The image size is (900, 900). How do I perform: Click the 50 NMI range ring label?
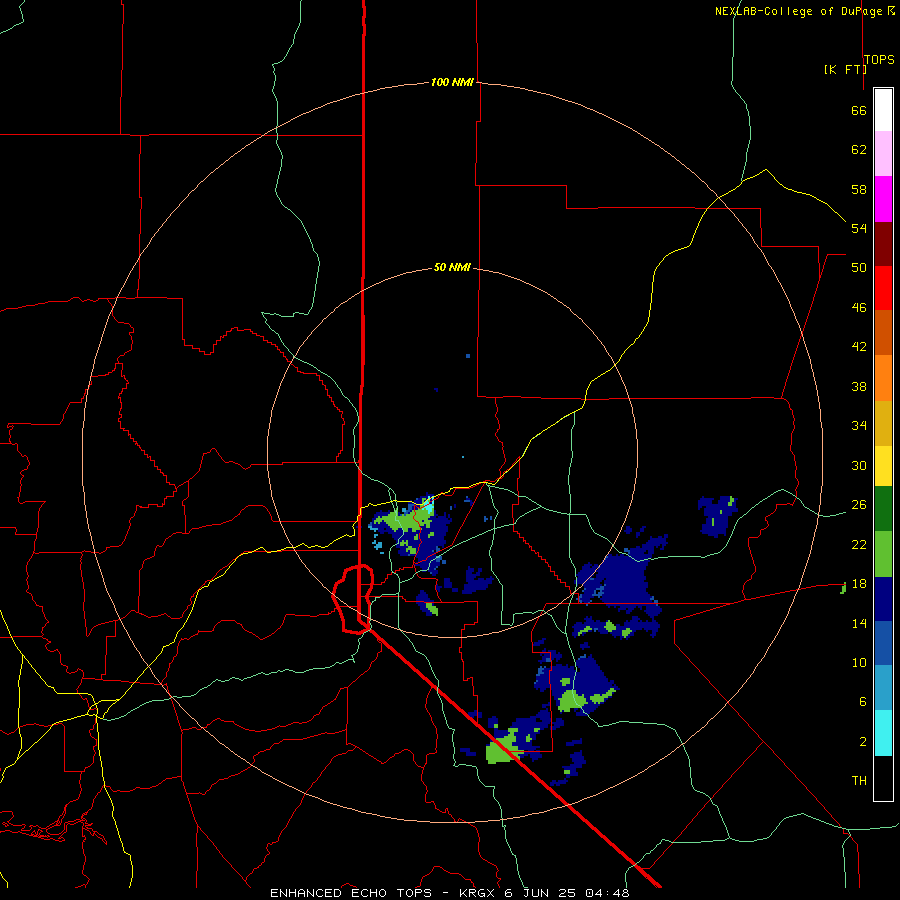click(452, 267)
